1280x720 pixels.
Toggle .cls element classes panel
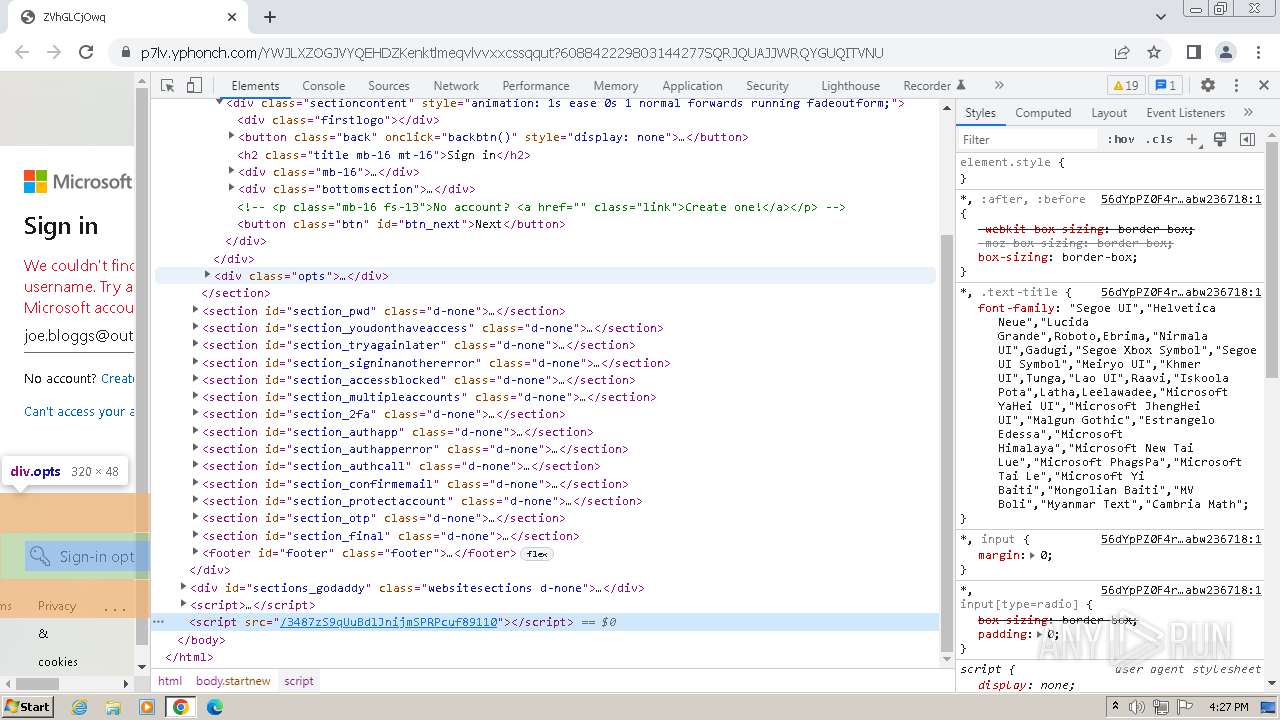[1160, 140]
